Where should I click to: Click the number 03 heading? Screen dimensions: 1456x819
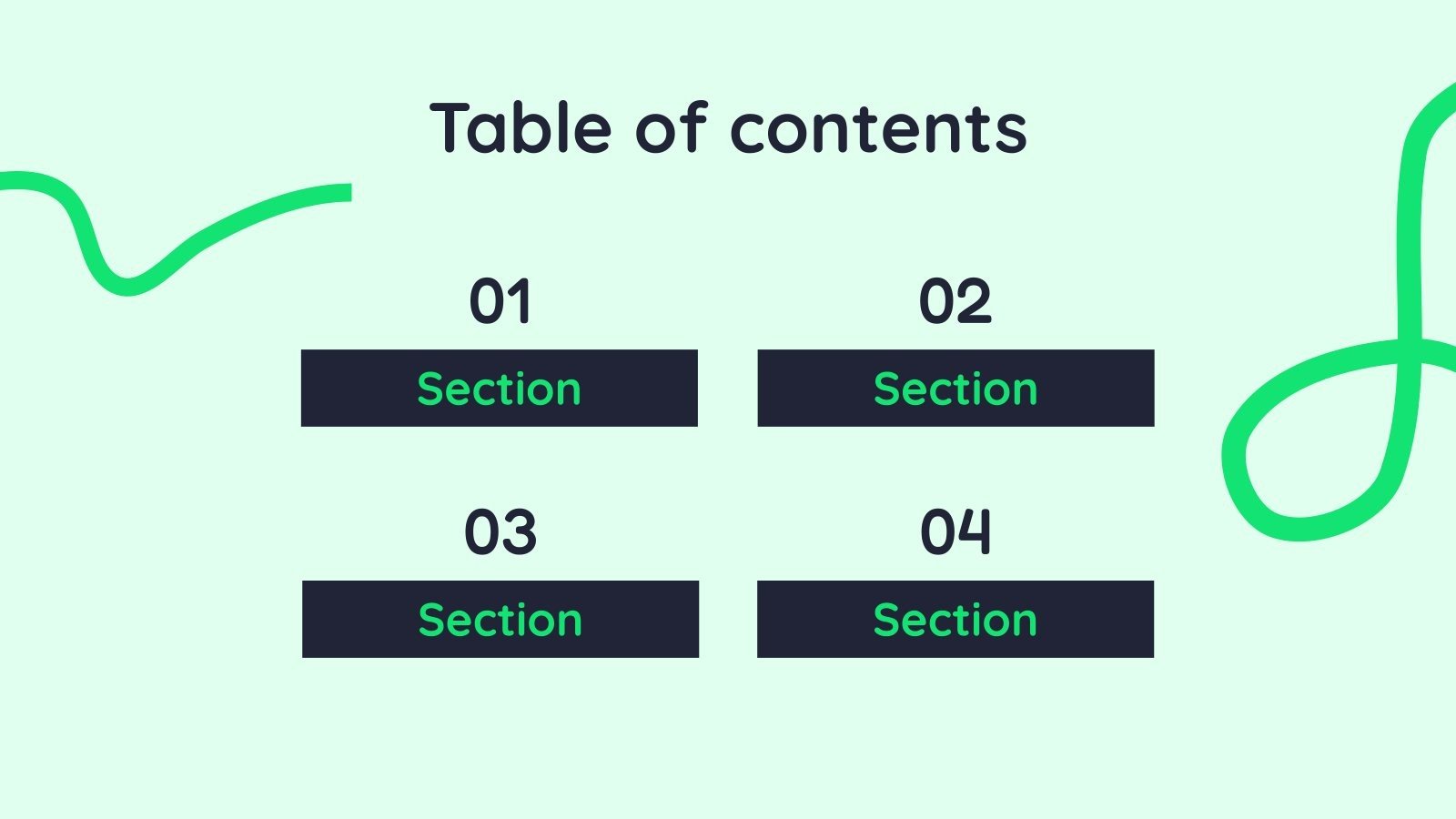(500, 532)
